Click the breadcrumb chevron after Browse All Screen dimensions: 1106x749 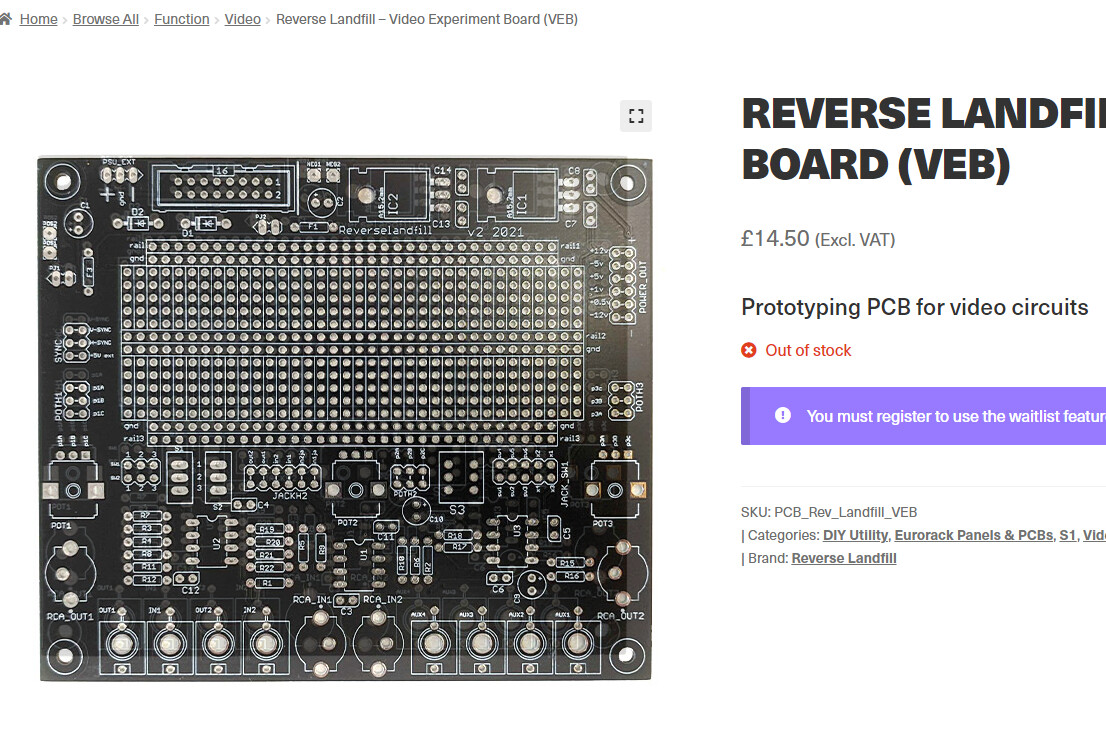tap(147, 20)
